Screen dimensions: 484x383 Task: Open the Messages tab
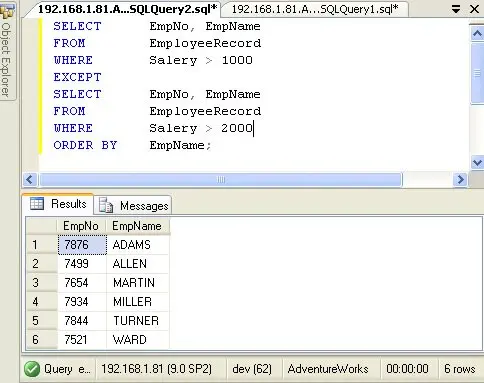click(134, 206)
